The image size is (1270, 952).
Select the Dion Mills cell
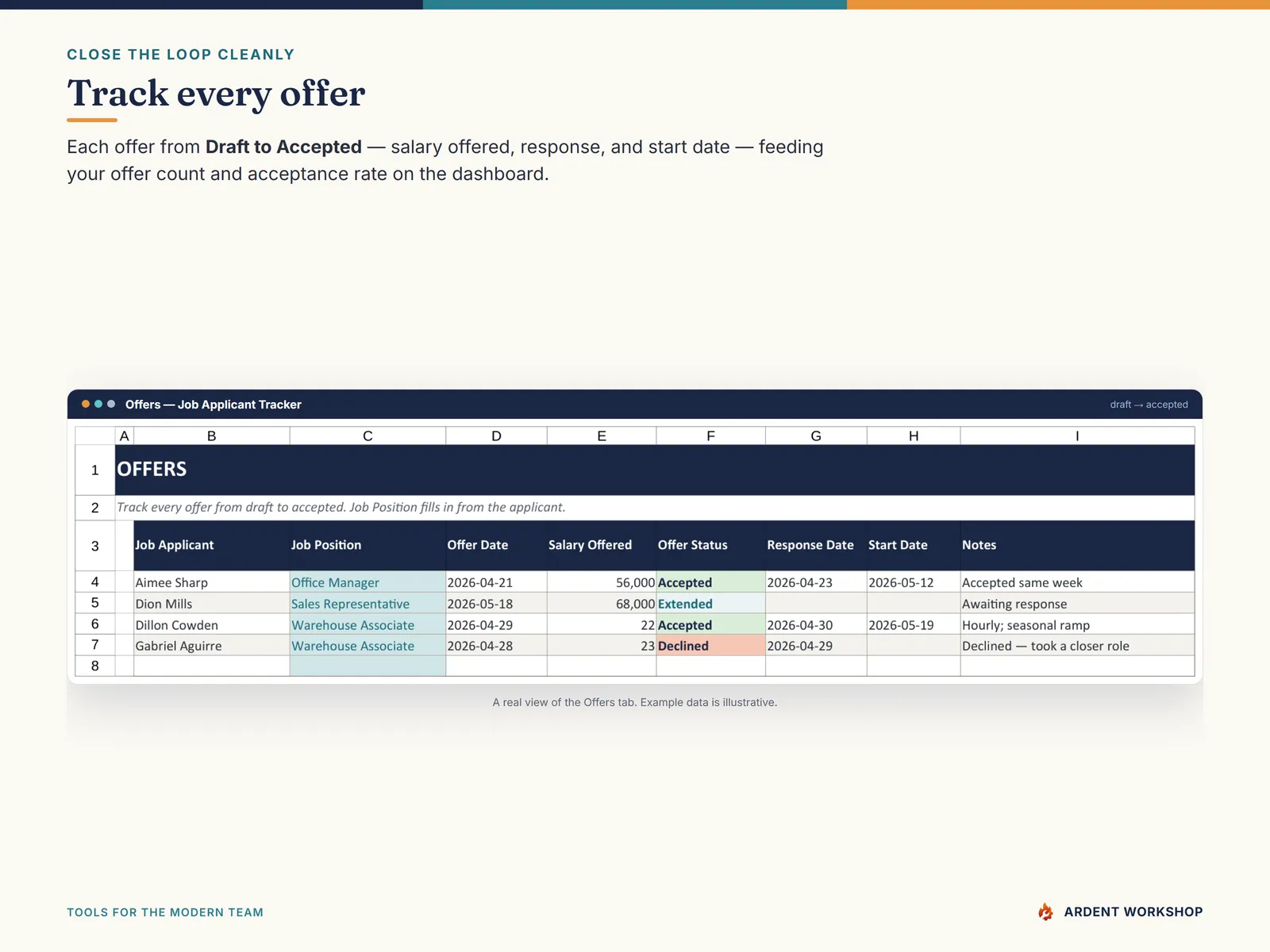click(212, 603)
